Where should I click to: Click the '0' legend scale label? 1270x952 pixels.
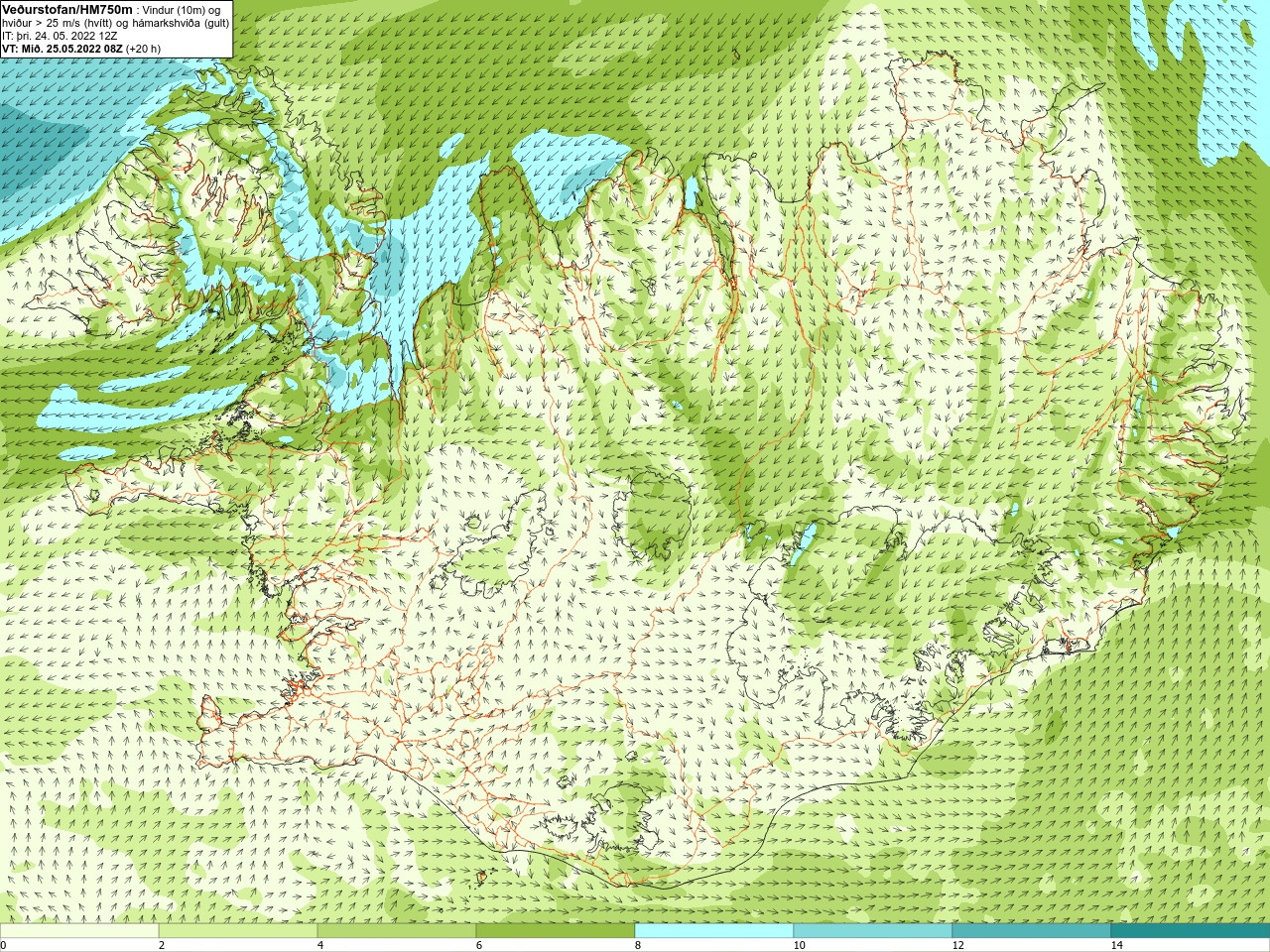tap(3, 945)
